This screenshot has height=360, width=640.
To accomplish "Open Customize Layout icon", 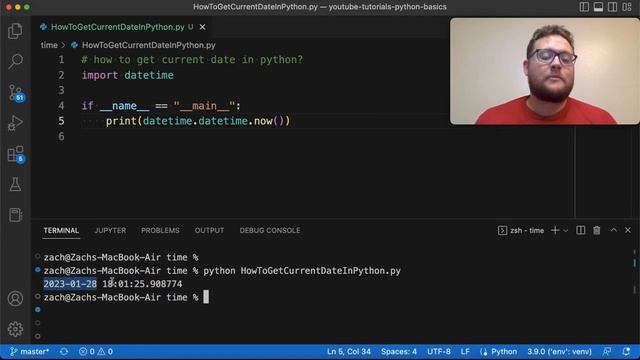I will coord(627,7).
